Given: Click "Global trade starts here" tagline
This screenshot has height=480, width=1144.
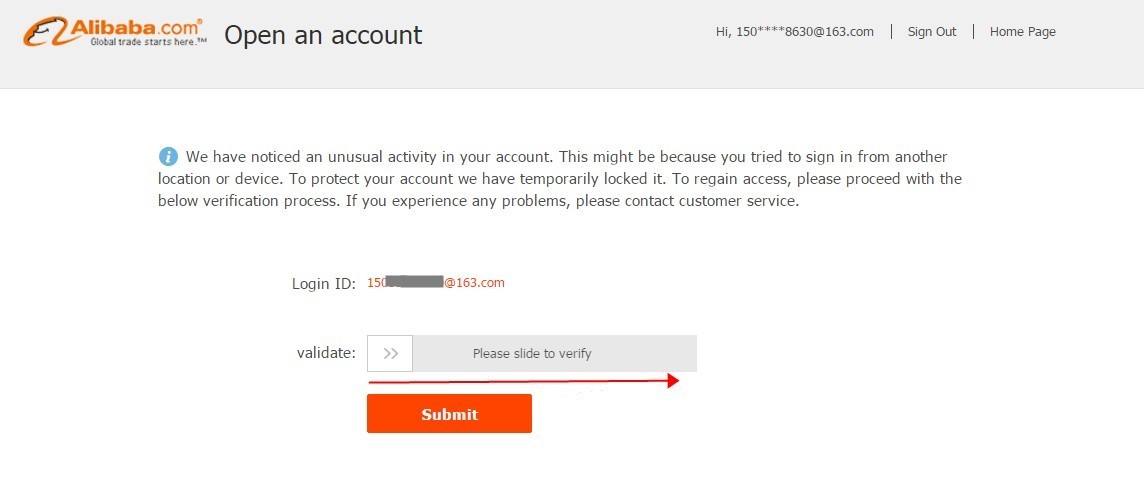Looking at the screenshot, I should tap(148, 43).
